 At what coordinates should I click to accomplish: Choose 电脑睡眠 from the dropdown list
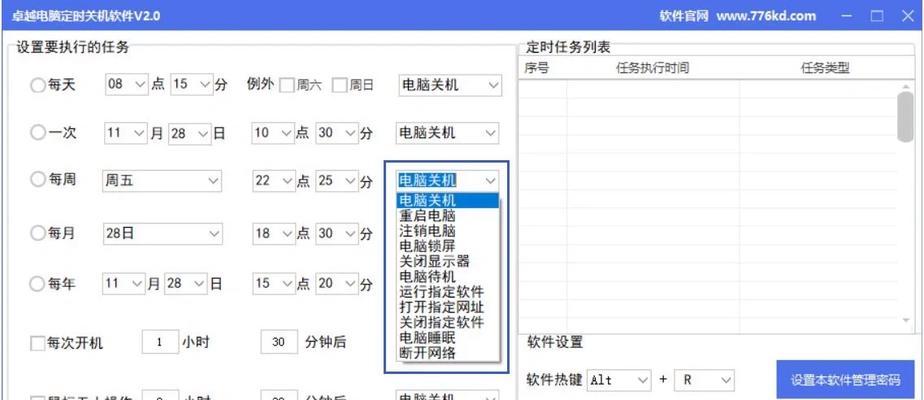(448, 338)
